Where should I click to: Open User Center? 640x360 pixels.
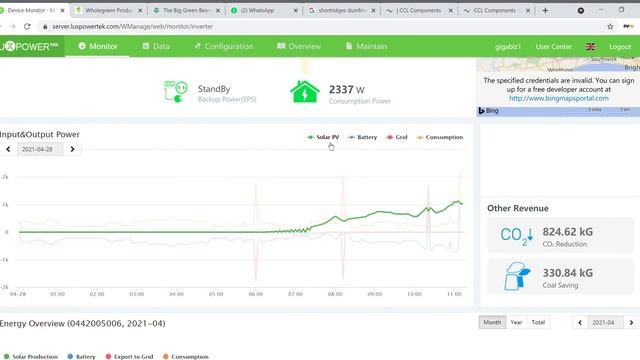tap(553, 47)
